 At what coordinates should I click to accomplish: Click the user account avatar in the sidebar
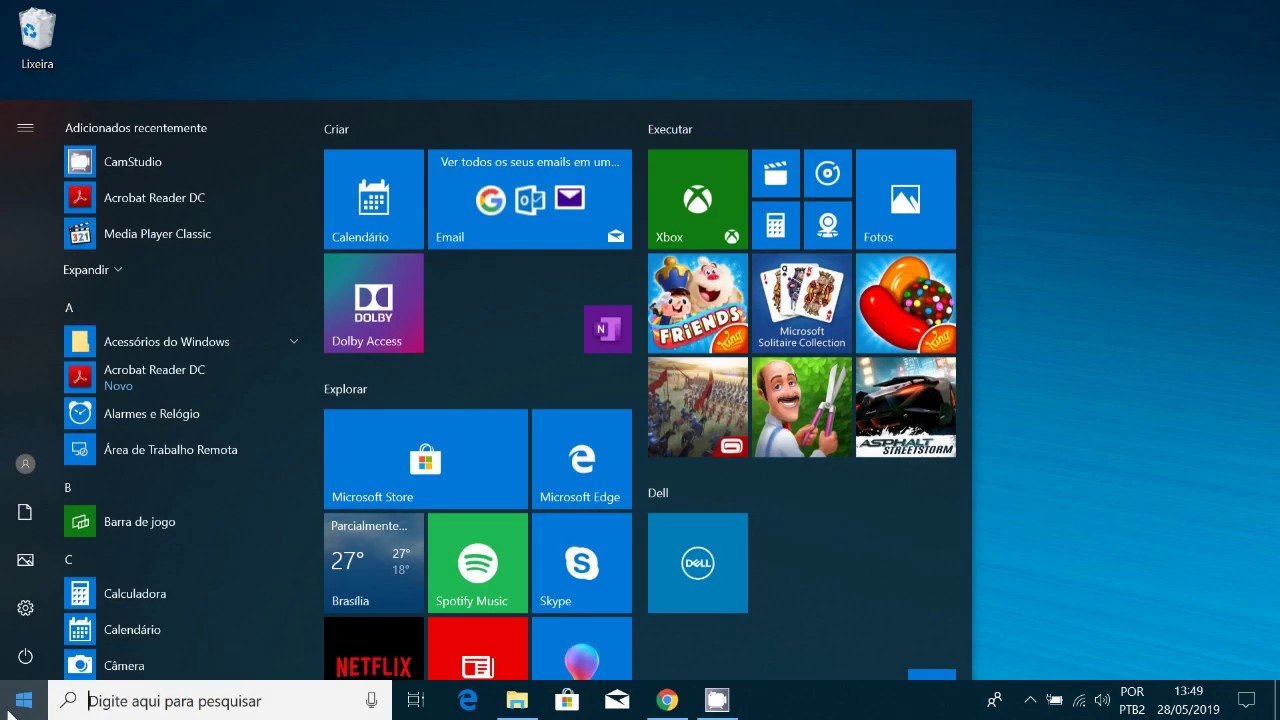click(25, 464)
